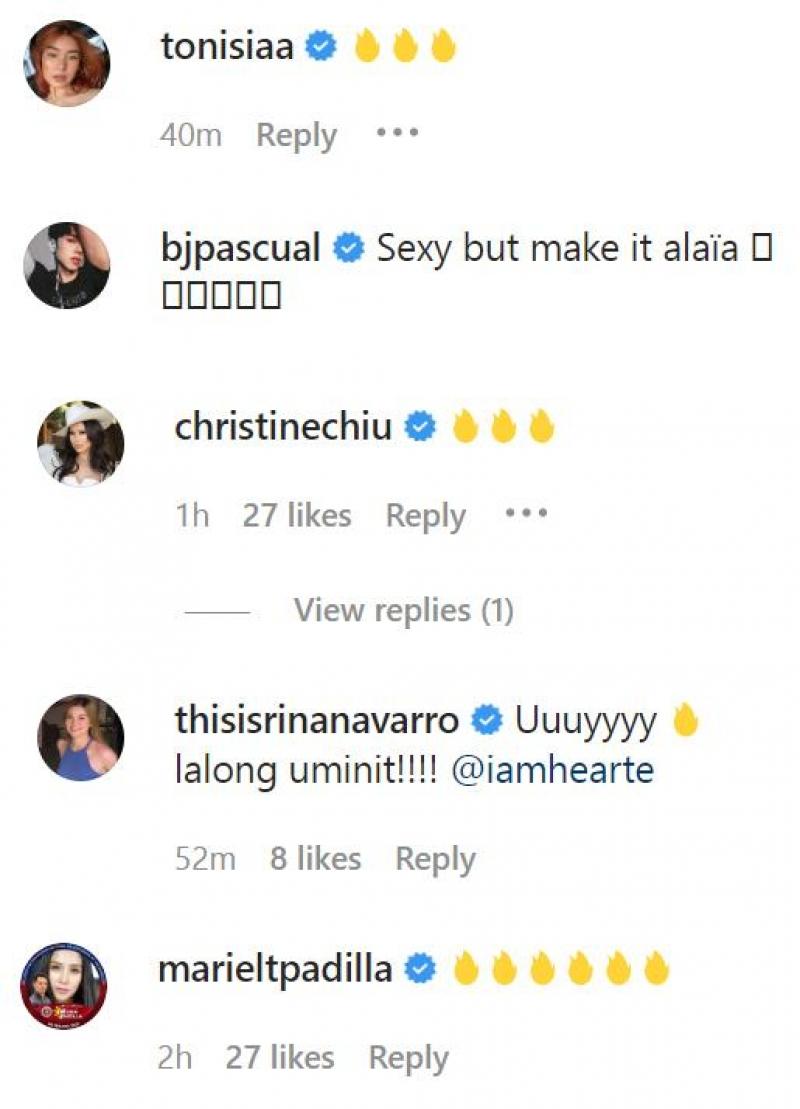Open the tonisiaa username link
Screen dimensions: 800x1109
226,47
